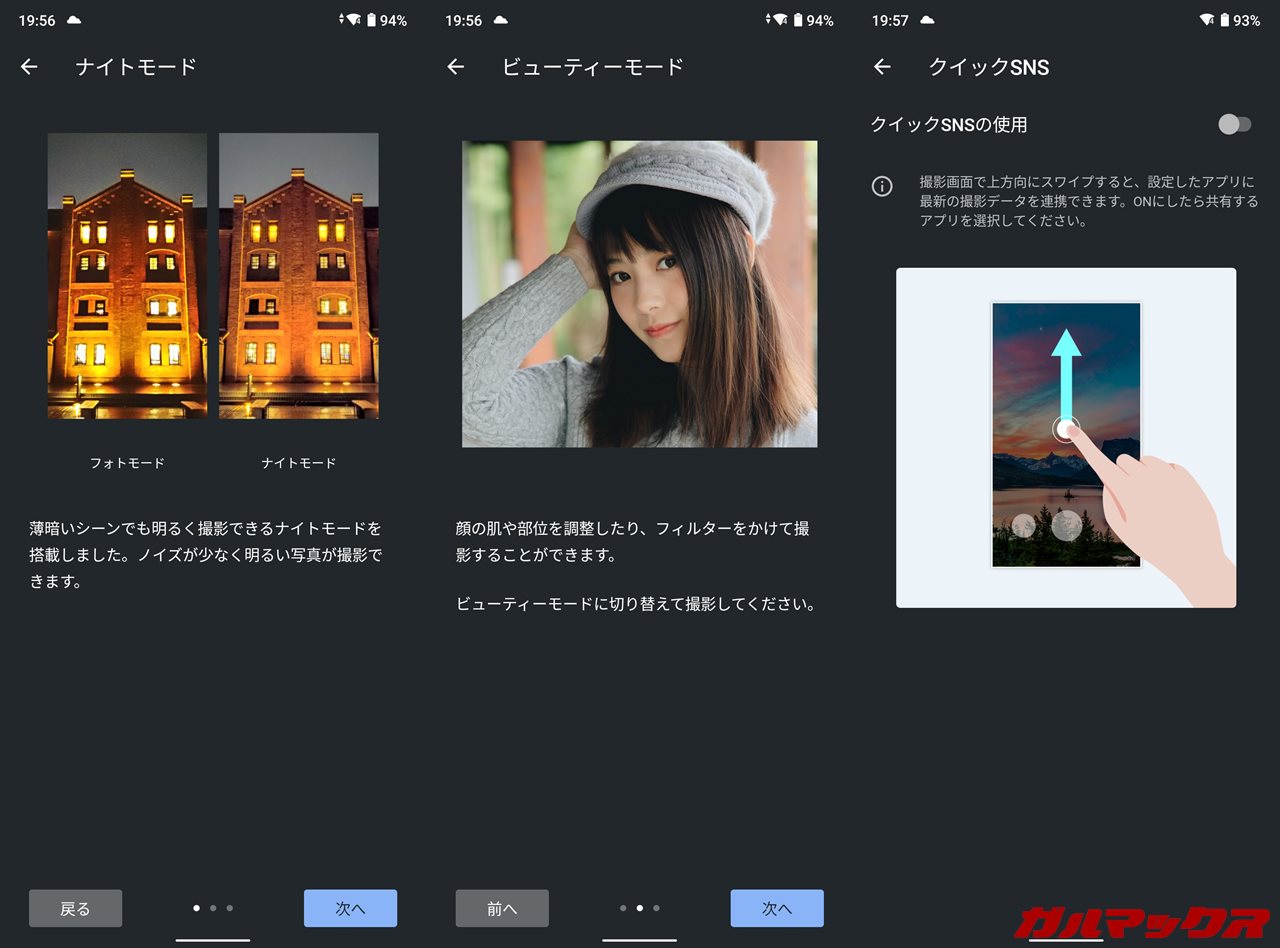Tap the swipe-up gesture illustration
The image size is (1280, 948).
[x=1066, y=438]
